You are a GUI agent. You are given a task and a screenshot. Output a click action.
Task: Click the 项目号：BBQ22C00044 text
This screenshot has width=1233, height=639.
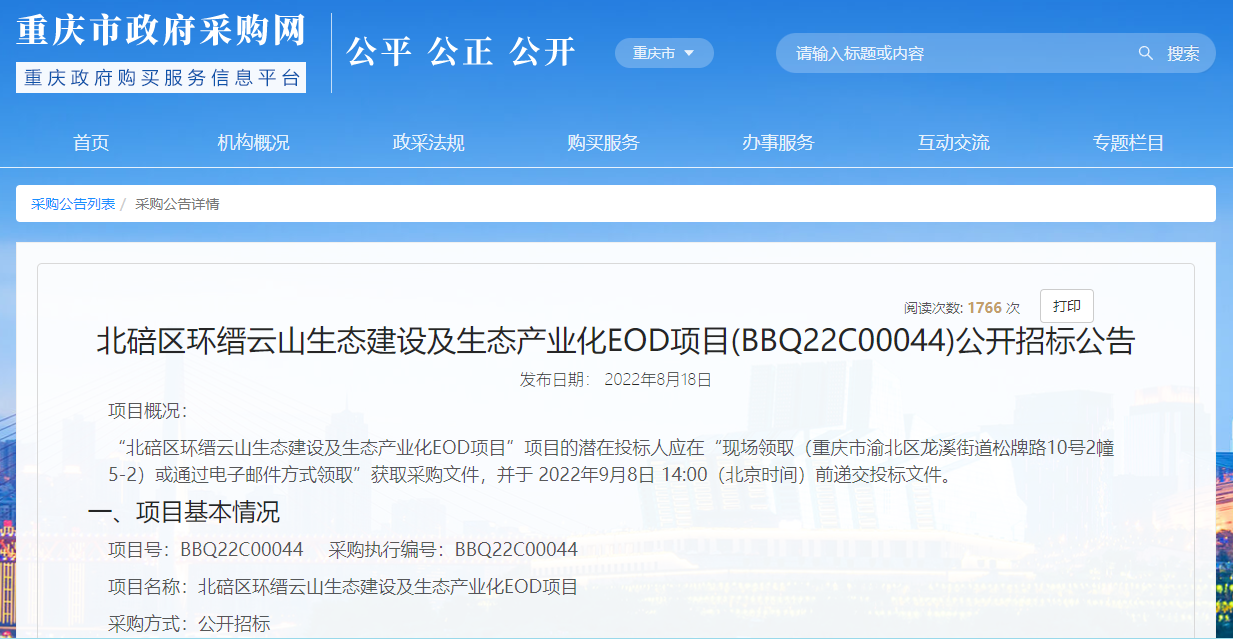click(x=206, y=549)
